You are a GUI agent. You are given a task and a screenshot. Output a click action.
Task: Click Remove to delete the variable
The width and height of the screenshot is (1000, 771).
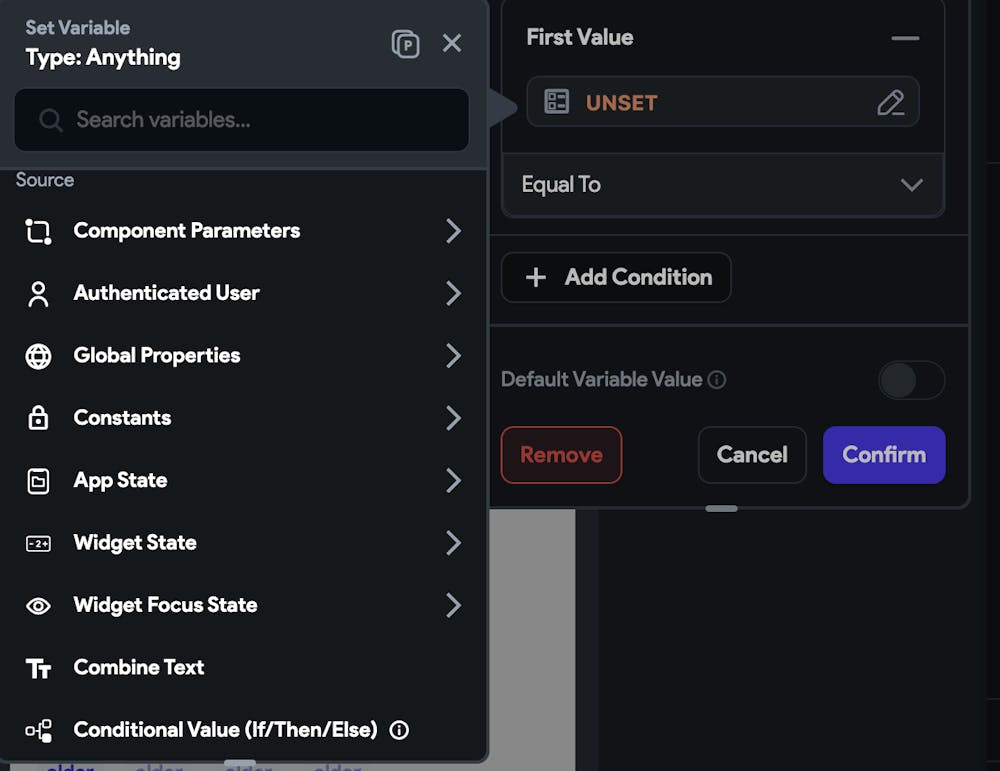tap(561, 455)
